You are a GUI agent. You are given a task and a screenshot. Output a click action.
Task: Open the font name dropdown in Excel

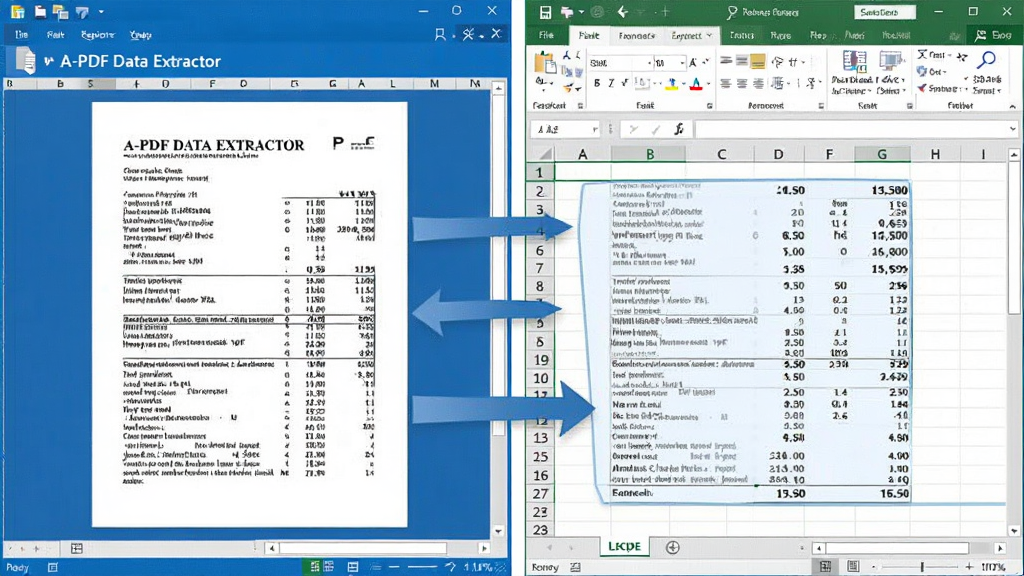[649, 63]
